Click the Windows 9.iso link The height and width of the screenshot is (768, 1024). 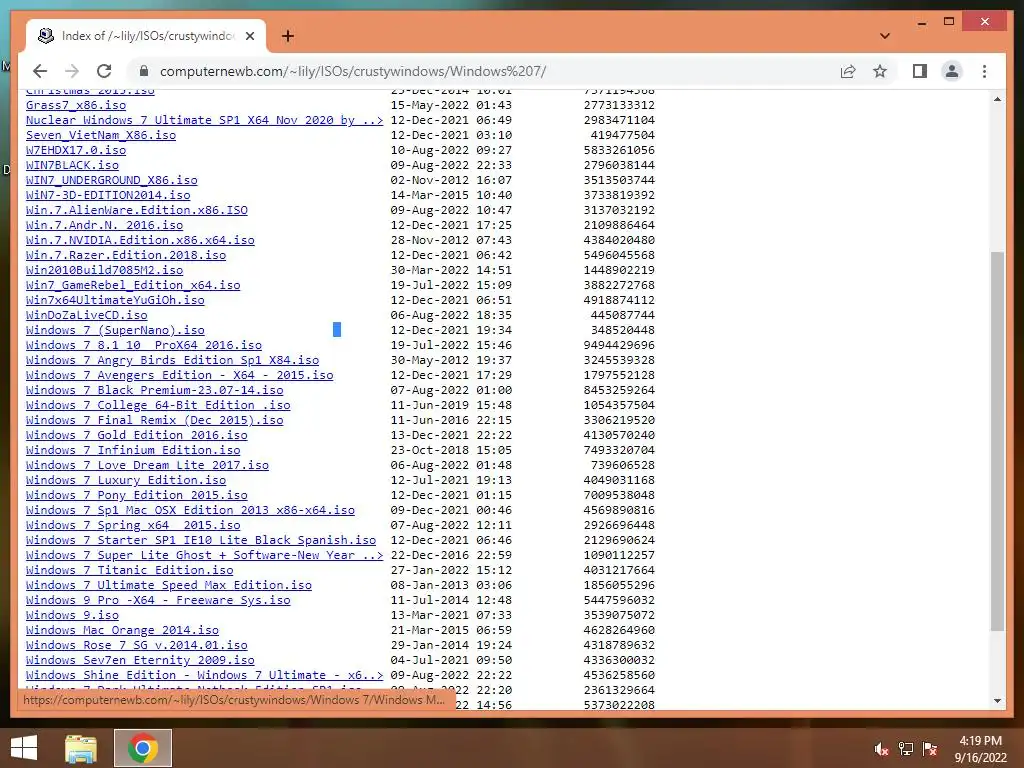point(72,616)
